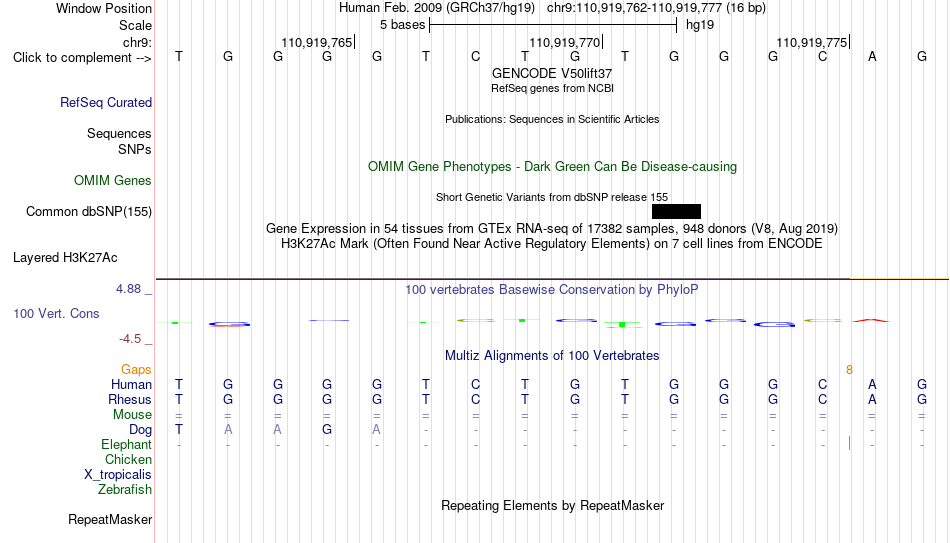Click 'Repeating Elements by RepeatMasker' title
The height and width of the screenshot is (543, 950).
point(552,505)
